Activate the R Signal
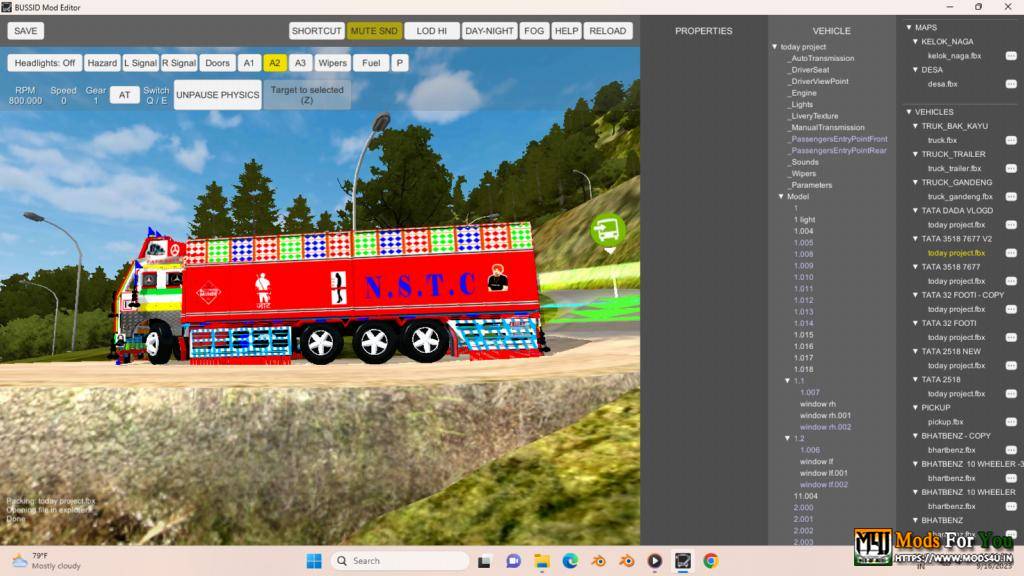Screen dimensions: 1024x576 [179, 63]
